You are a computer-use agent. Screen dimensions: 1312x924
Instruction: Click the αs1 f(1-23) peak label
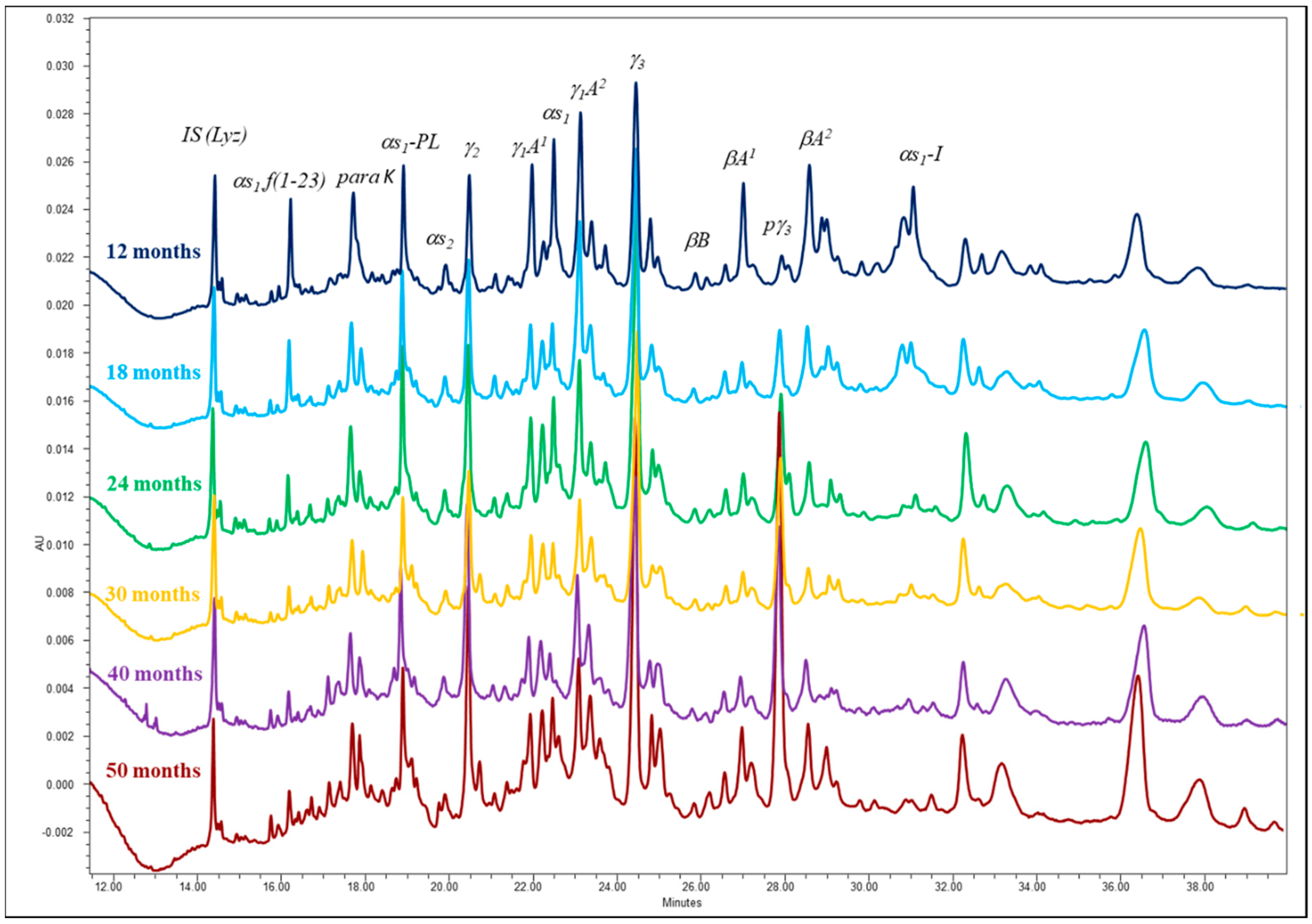click(279, 182)
